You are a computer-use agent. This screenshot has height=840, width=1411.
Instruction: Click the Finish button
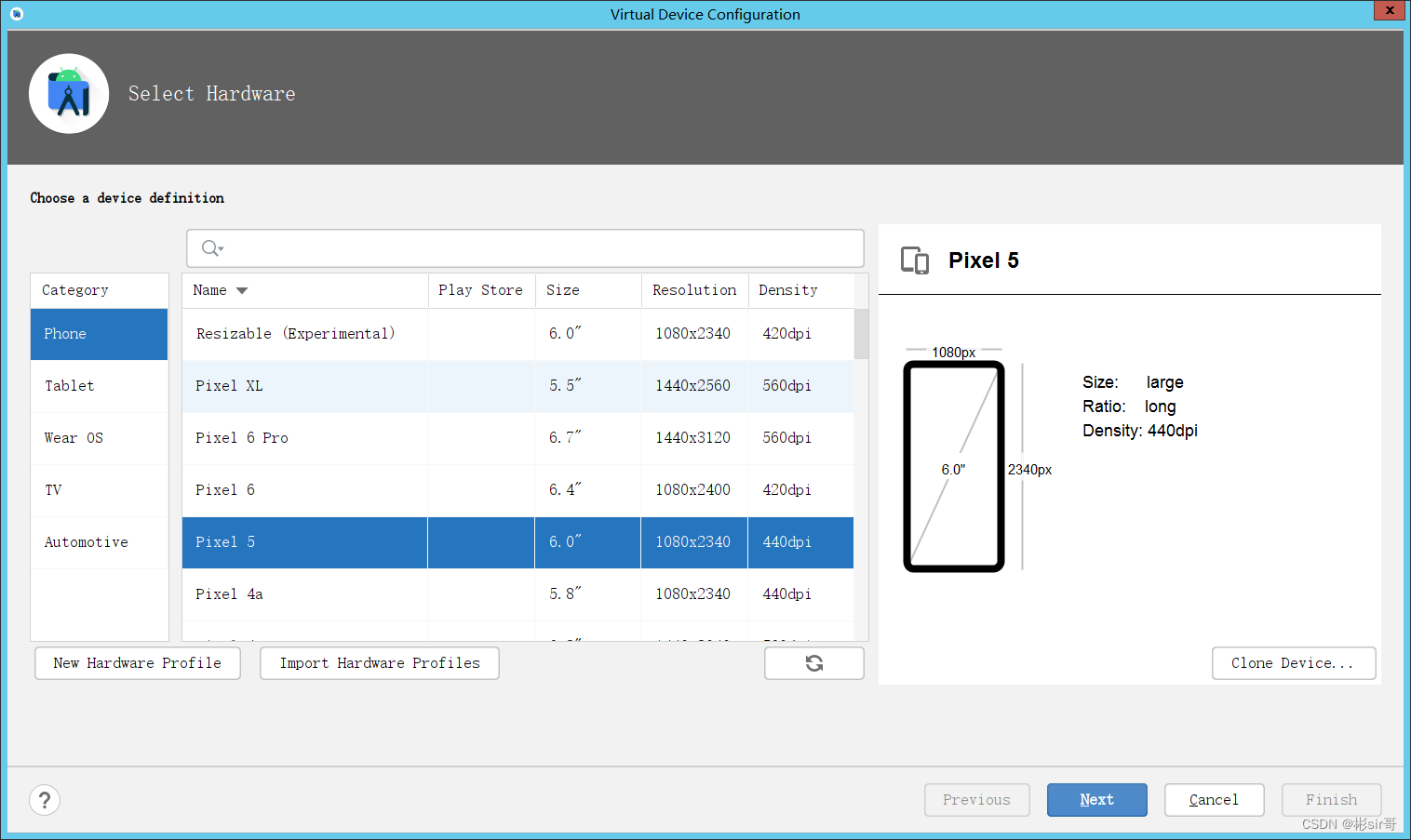pos(1332,800)
